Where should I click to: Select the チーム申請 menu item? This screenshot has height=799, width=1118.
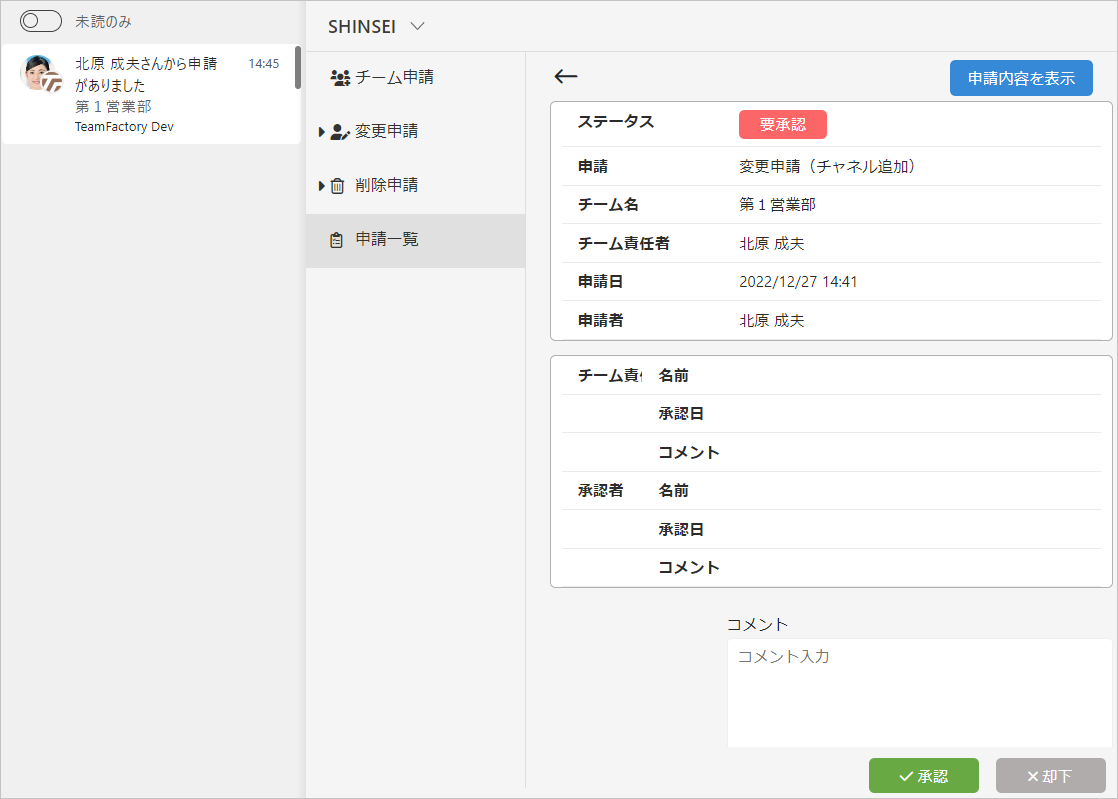[416, 78]
